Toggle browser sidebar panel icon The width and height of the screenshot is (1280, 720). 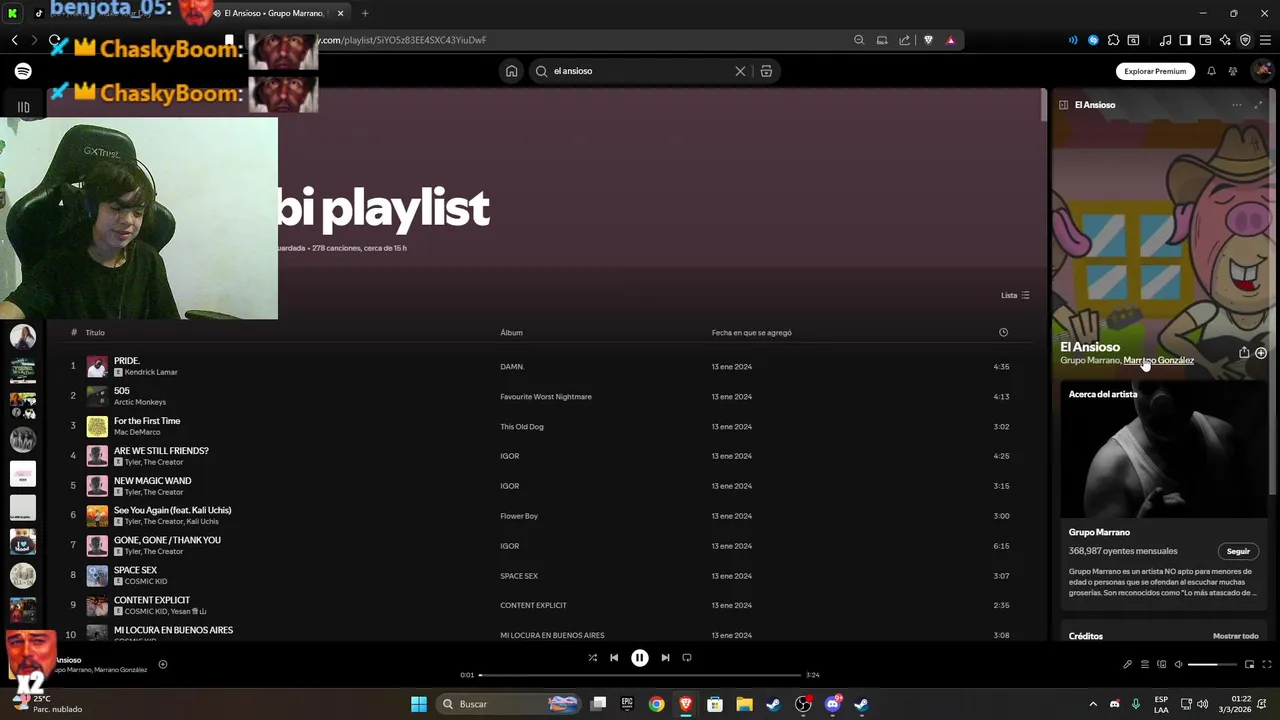1185,40
